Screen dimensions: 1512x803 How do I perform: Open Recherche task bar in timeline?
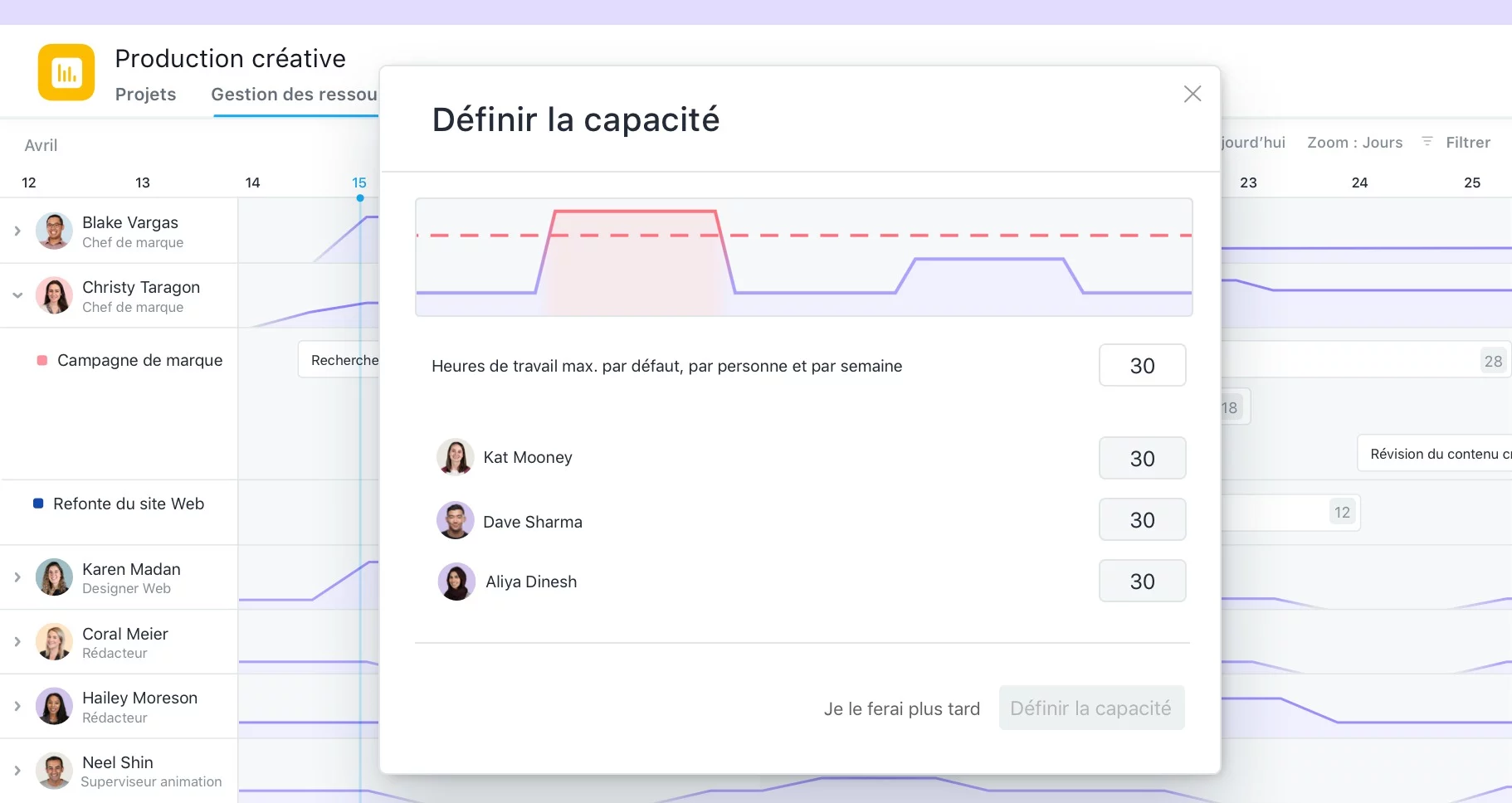tap(339, 360)
